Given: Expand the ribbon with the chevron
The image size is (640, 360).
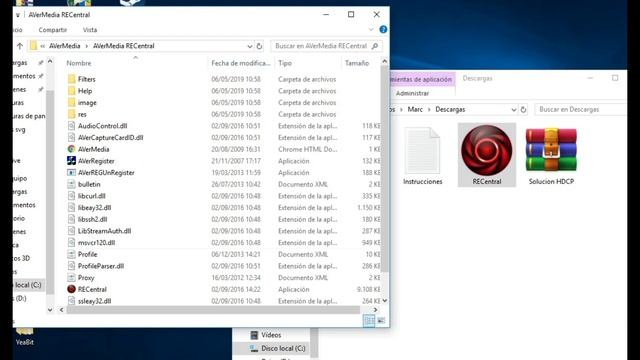Looking at the screenshot, I should click(x=371, y=29).
